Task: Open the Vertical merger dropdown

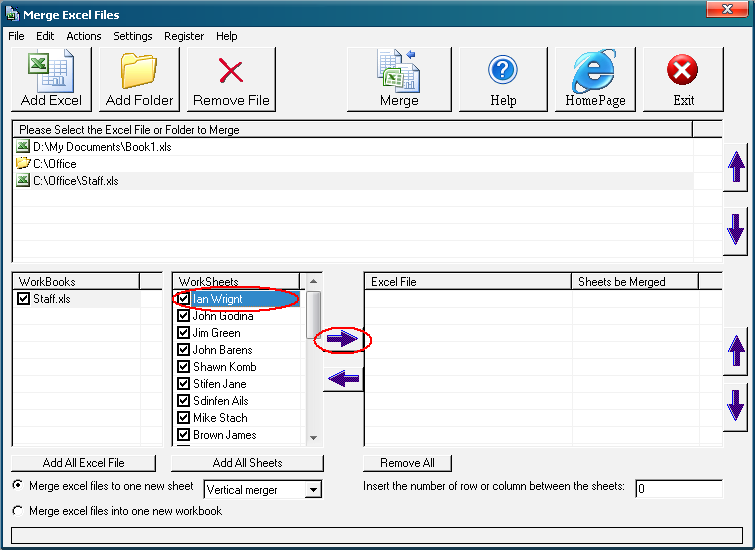Action: point(313,490)
